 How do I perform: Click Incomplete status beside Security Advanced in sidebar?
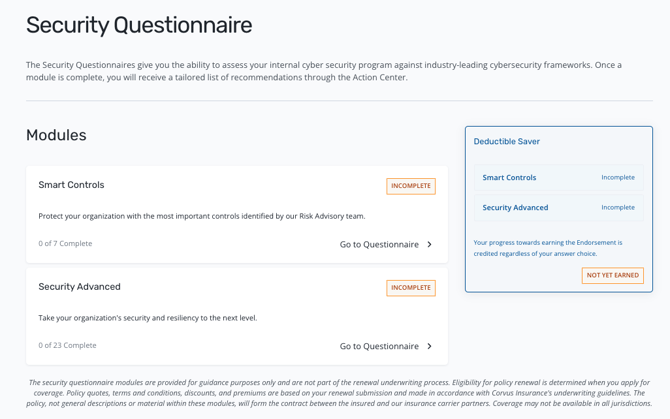(x=618, y=207)
